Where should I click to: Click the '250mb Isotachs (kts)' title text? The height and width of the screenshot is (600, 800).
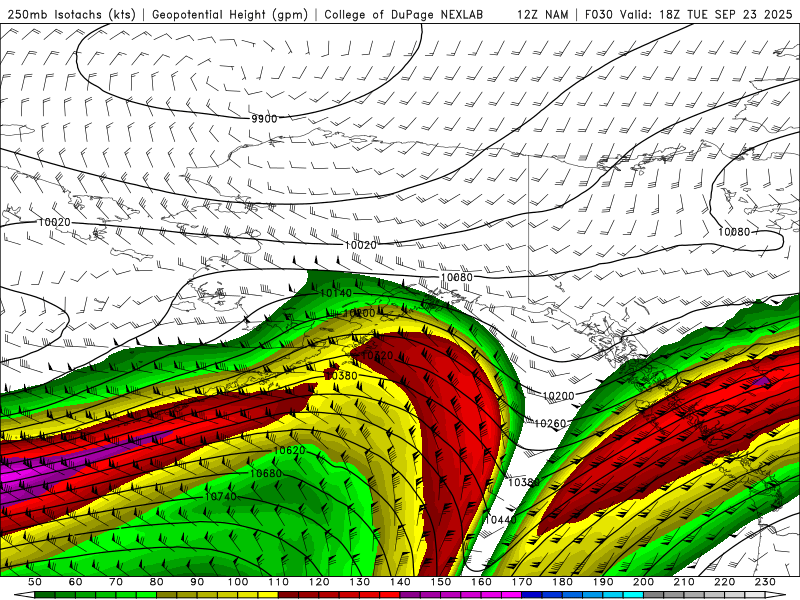pyautogui.click(x=71, y=14)
